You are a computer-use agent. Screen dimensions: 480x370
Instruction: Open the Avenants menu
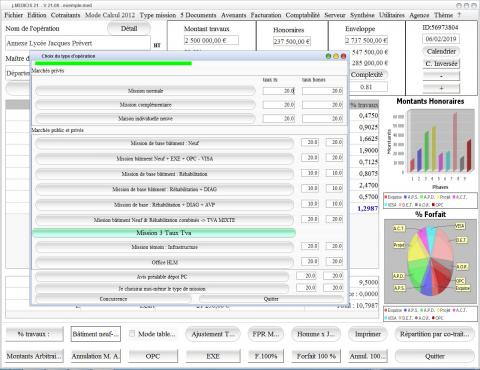click(234, 15)
